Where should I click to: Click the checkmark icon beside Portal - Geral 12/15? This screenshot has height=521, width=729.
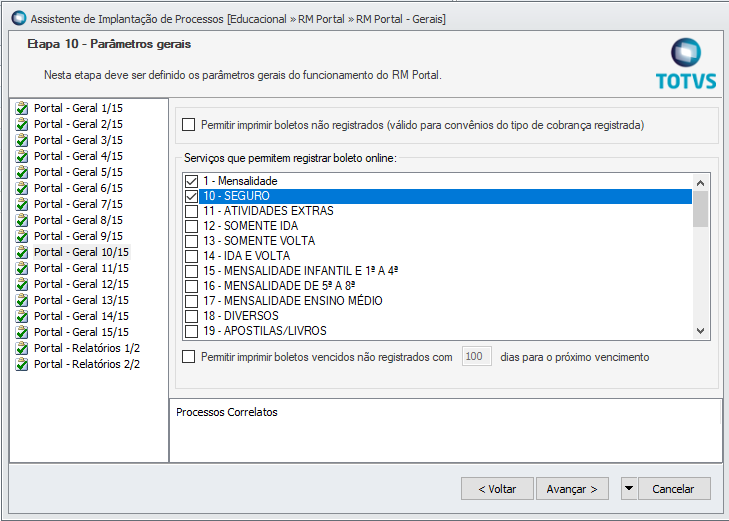[21, 284]
